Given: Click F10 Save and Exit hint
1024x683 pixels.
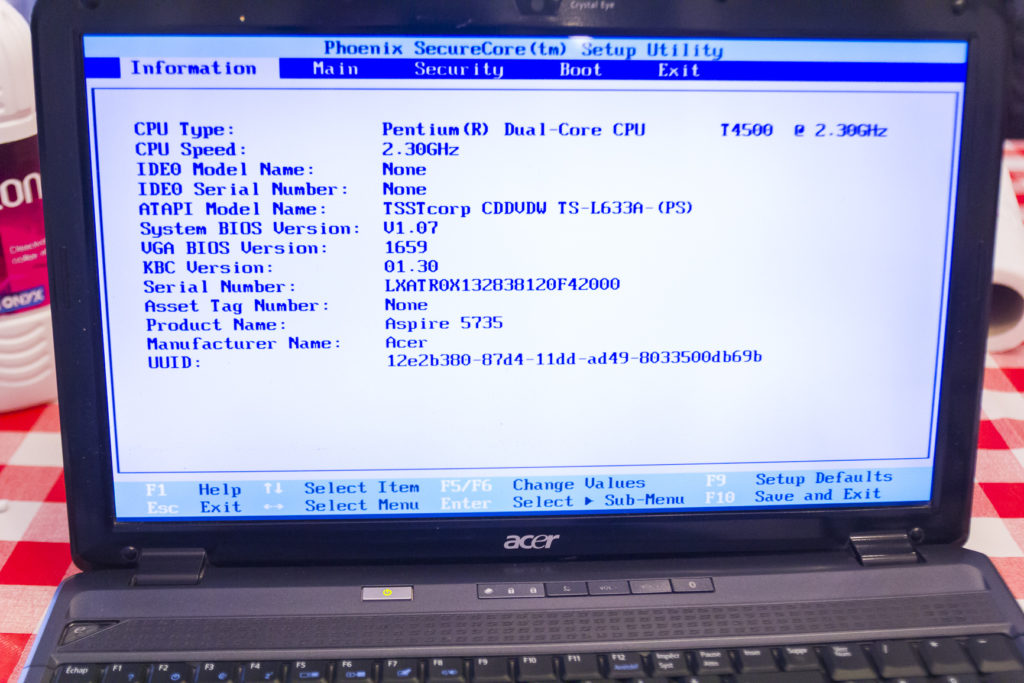Looking at the screenshot, I should point(792,495).
